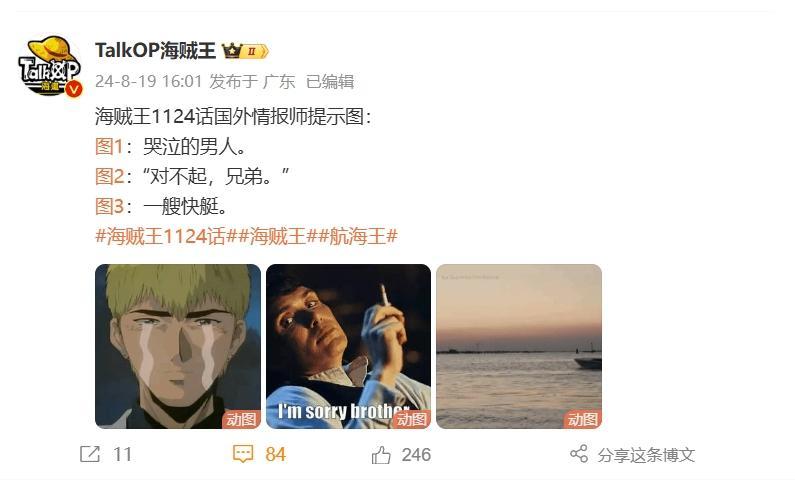View the "I'm sorry brother" GIF
Viewport: 795px width, 489px height.
[x=348, y=346]
